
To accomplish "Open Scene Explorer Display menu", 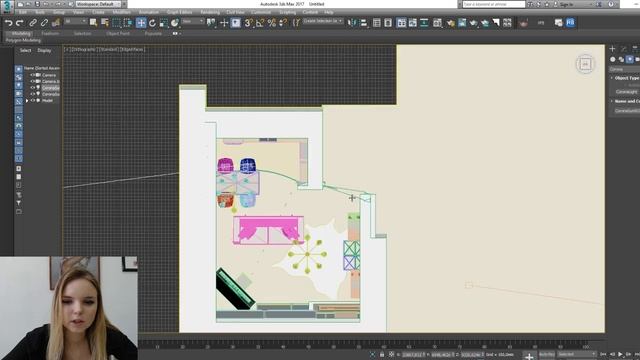I will (44, 50).
